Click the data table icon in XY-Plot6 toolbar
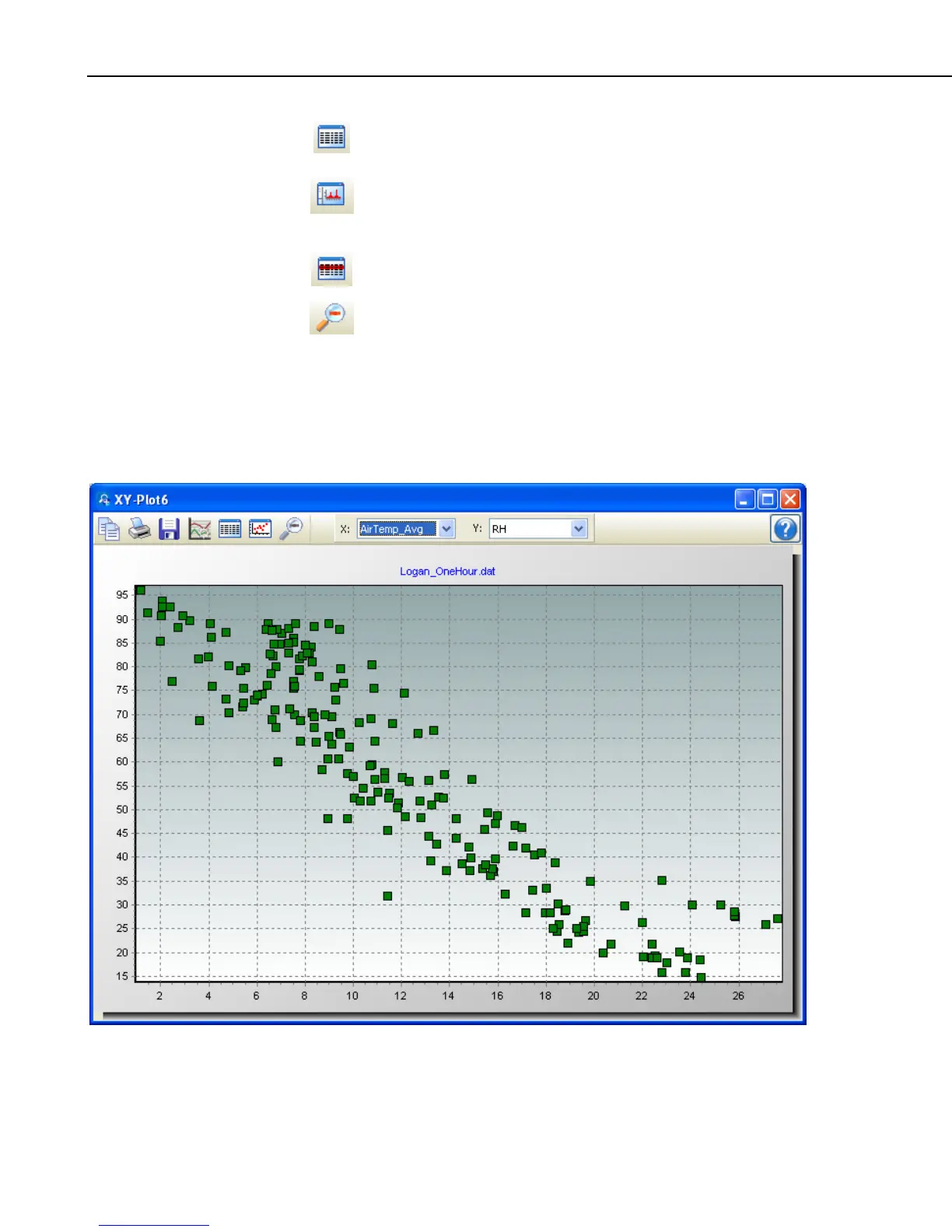 tap(229, 529)
